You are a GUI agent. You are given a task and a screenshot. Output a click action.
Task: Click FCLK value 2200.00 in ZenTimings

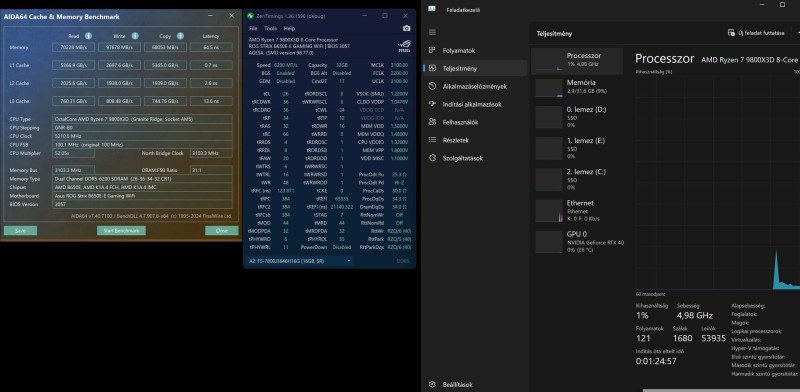(399, 73)
